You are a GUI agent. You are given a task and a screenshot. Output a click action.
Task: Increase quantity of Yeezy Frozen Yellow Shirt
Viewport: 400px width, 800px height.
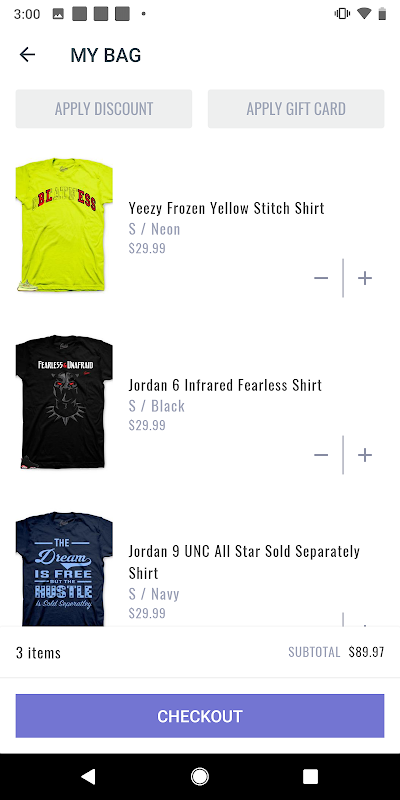tap(364, 278)
